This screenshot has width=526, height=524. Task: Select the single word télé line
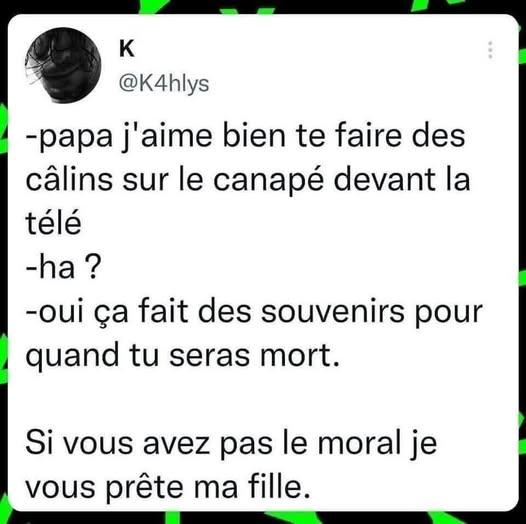pyautogui.click(x=53, y=222)
